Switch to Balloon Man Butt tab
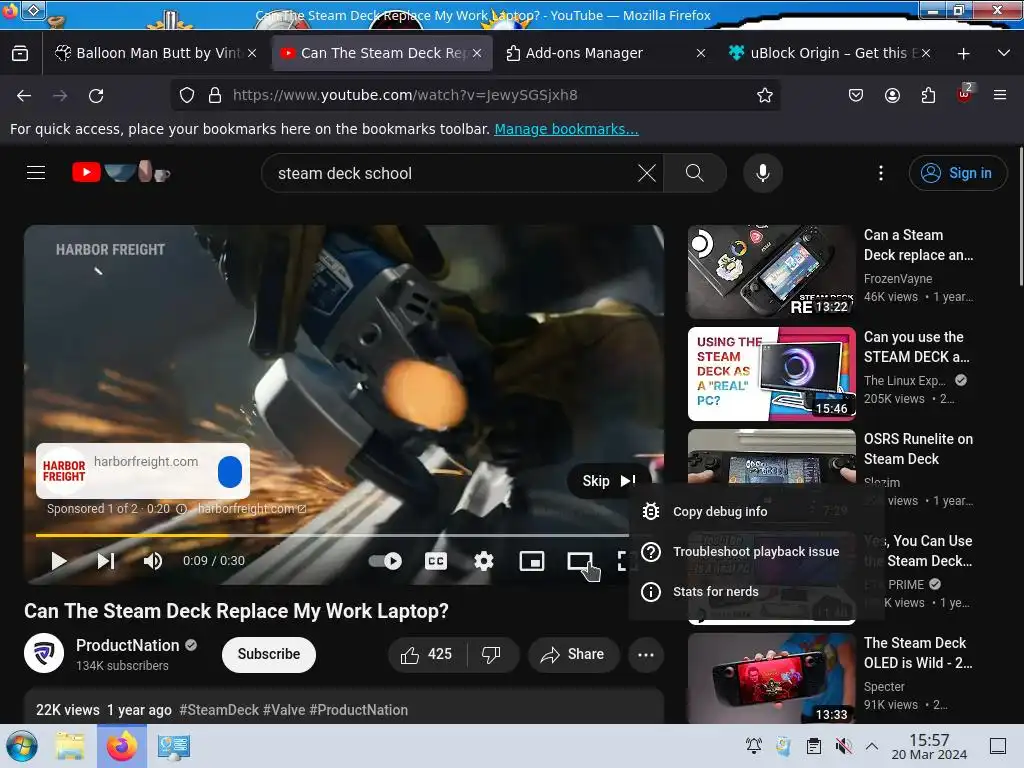 click(x=148, y=53)
